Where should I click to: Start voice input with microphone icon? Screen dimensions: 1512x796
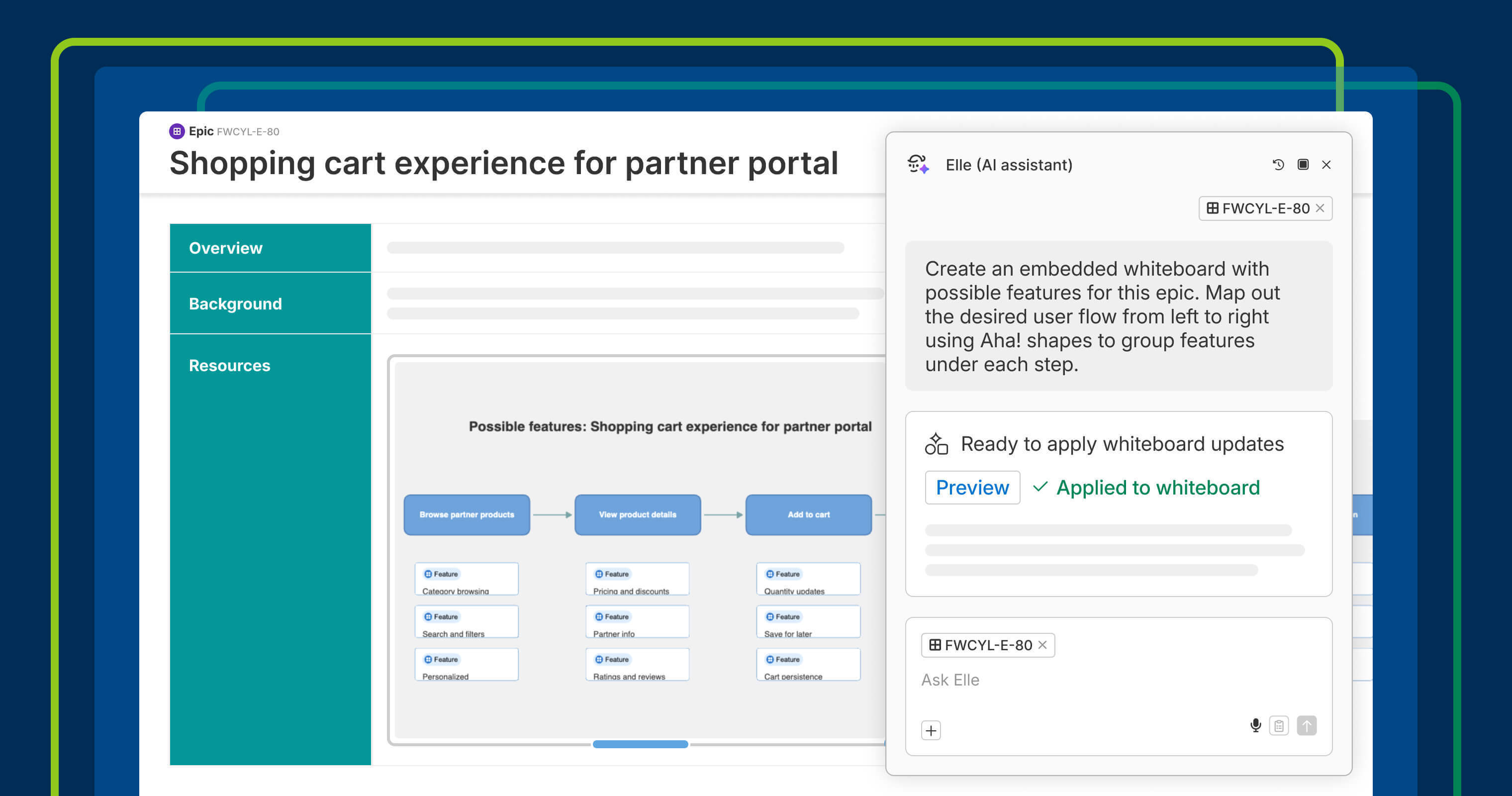[x=1255, y=725]
